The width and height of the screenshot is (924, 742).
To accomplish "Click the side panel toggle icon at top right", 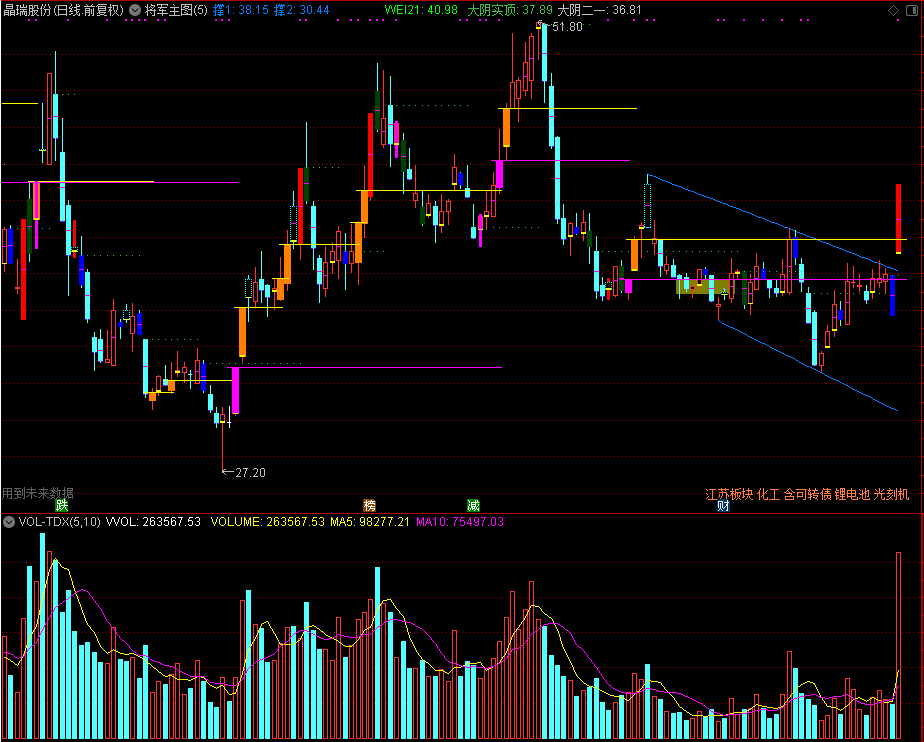I will click(911, 10).
